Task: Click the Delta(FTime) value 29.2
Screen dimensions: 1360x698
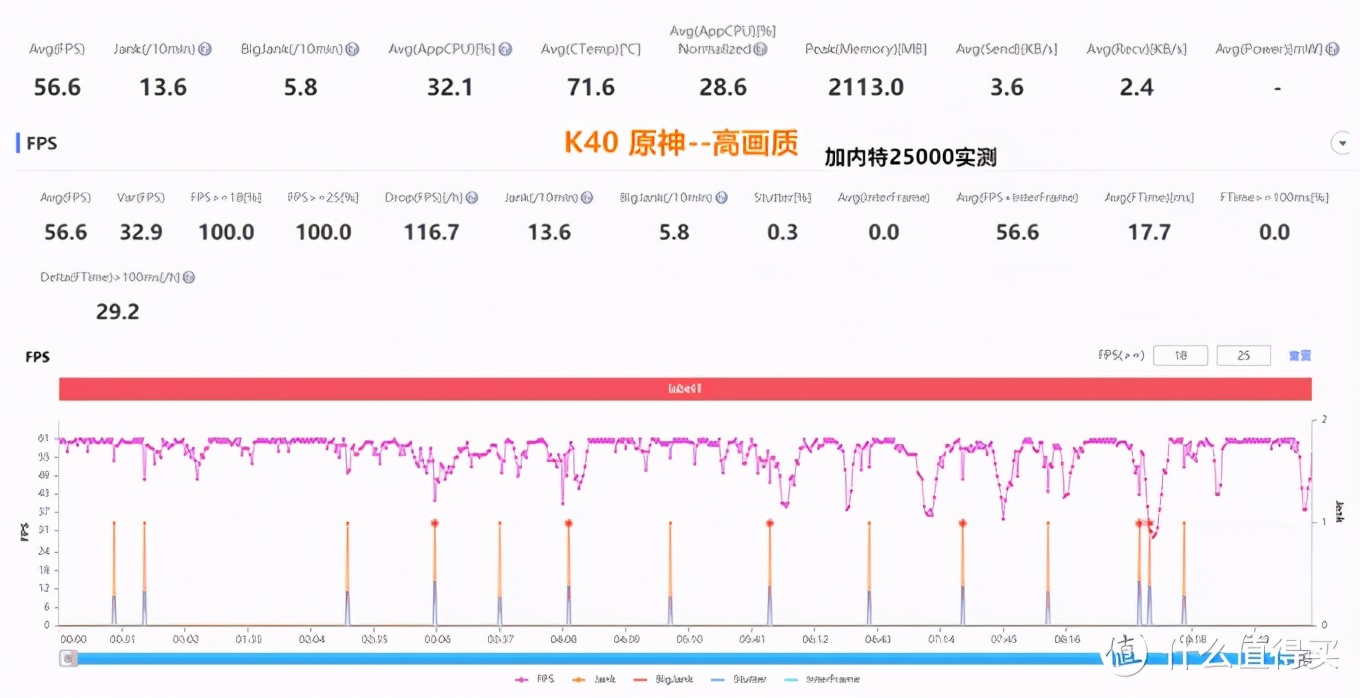Action: [118, 311]
